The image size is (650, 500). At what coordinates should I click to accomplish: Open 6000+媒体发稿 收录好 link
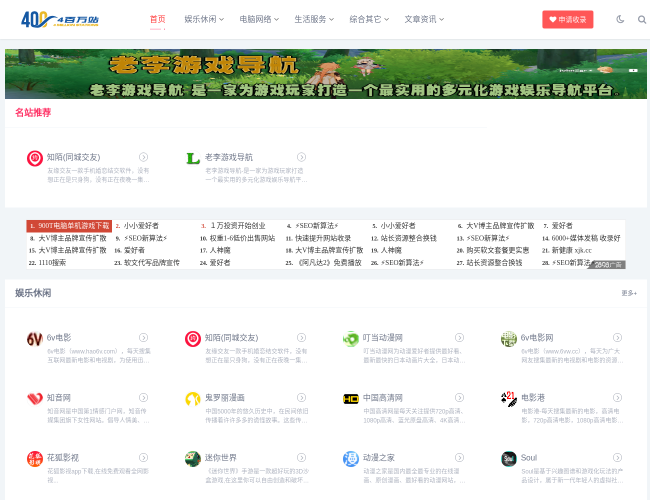(586, 238)
